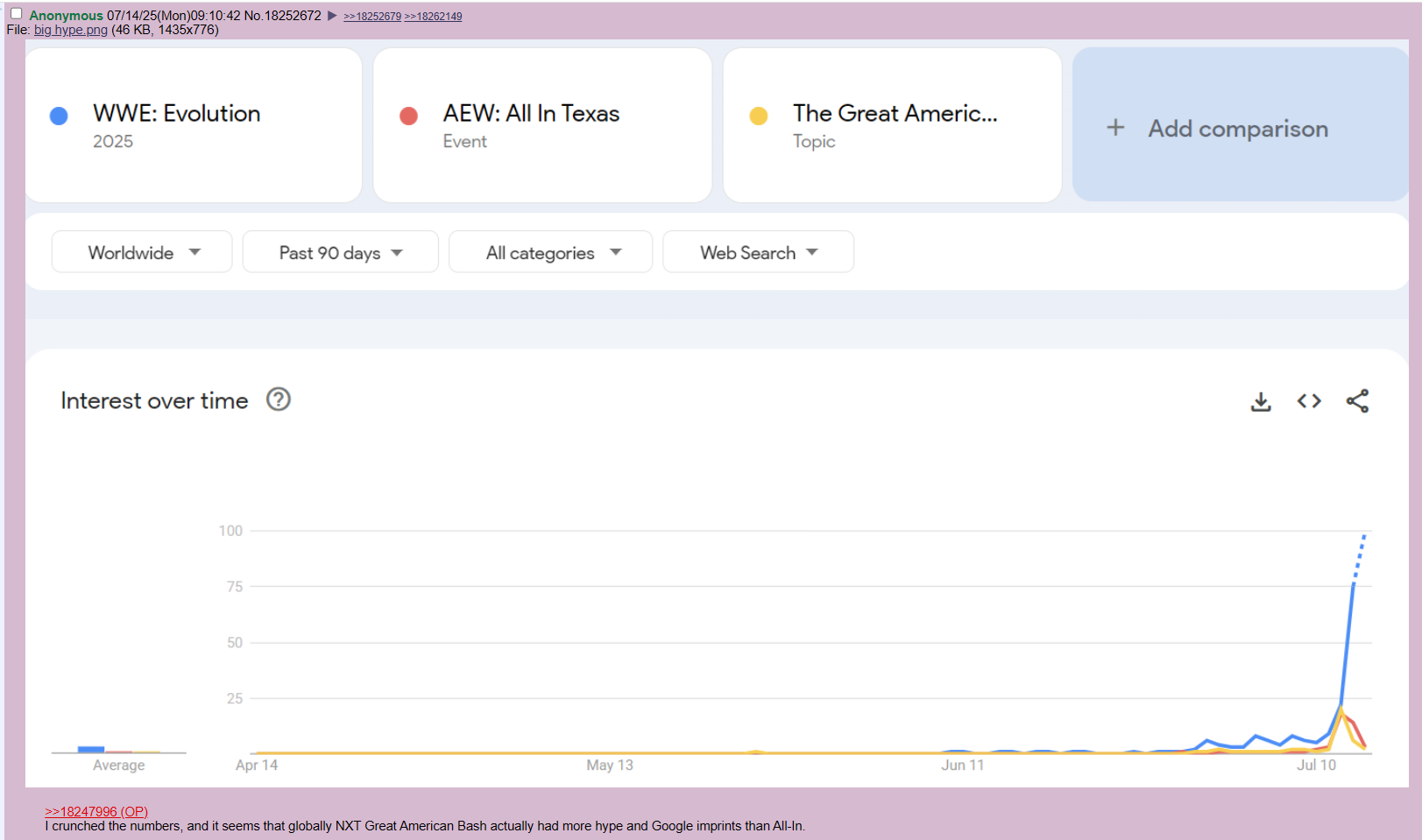Select The Great American topic card
Screen dimensions: 1422x840
[892, 125]
